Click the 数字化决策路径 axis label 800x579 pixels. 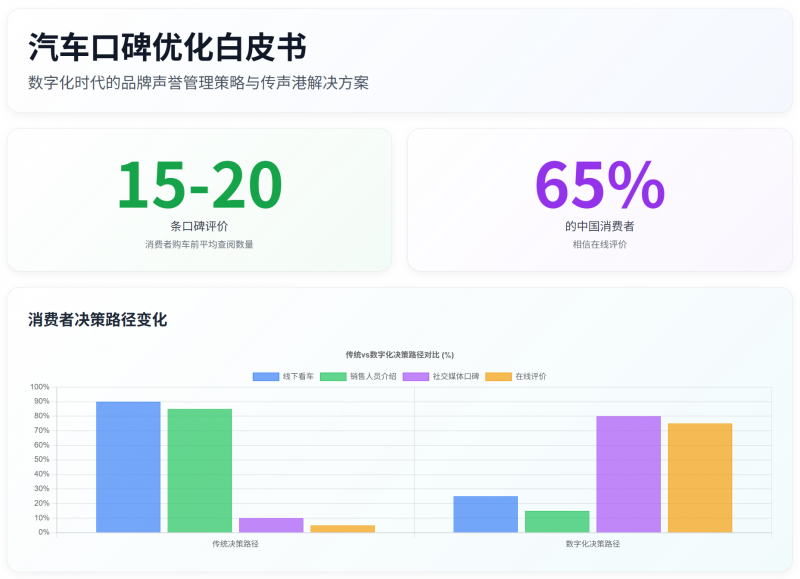(x=592, y=544)
